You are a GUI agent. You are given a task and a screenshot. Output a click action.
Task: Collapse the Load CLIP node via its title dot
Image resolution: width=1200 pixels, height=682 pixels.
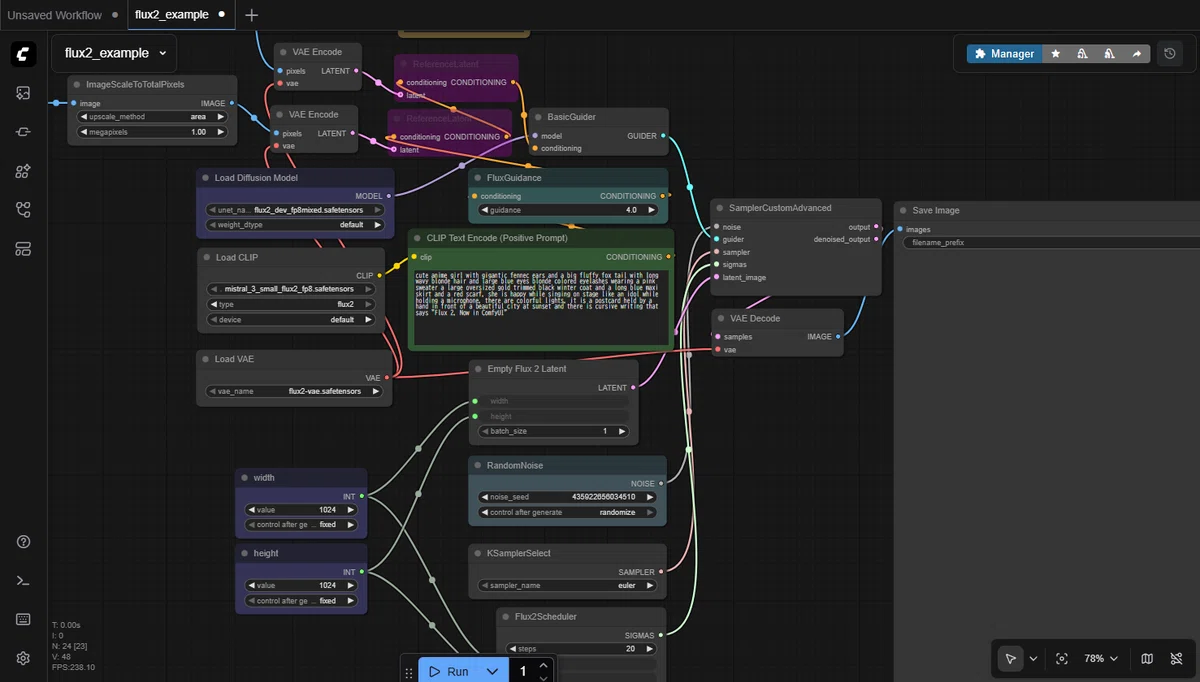206,257
